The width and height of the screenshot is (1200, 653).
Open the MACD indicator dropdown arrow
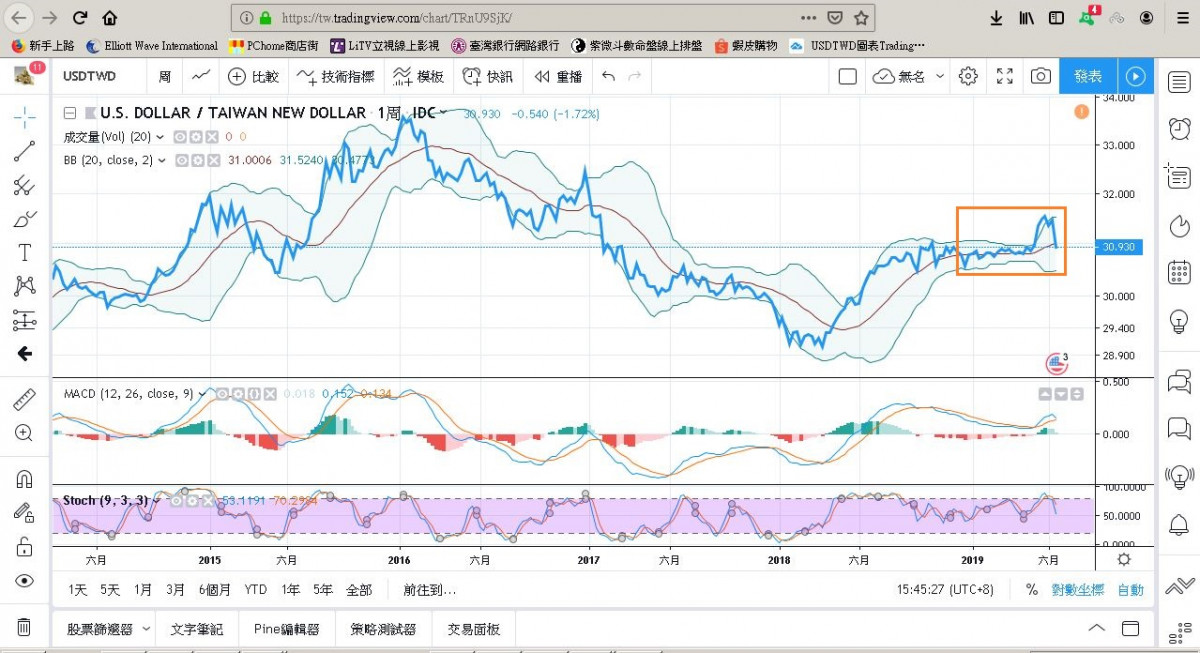[203, 394]
